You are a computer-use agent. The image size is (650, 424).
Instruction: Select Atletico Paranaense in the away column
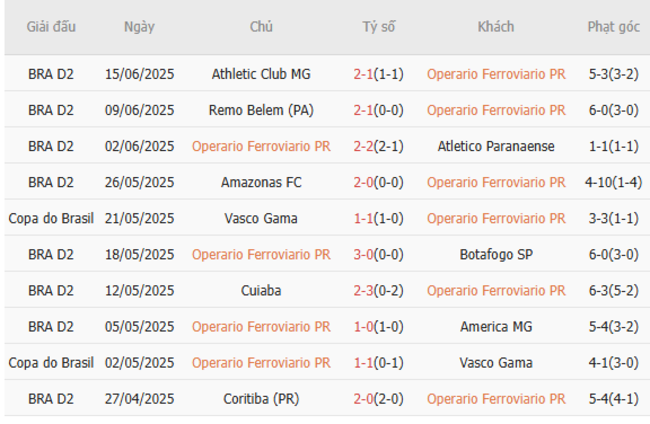tap(495, 146)
